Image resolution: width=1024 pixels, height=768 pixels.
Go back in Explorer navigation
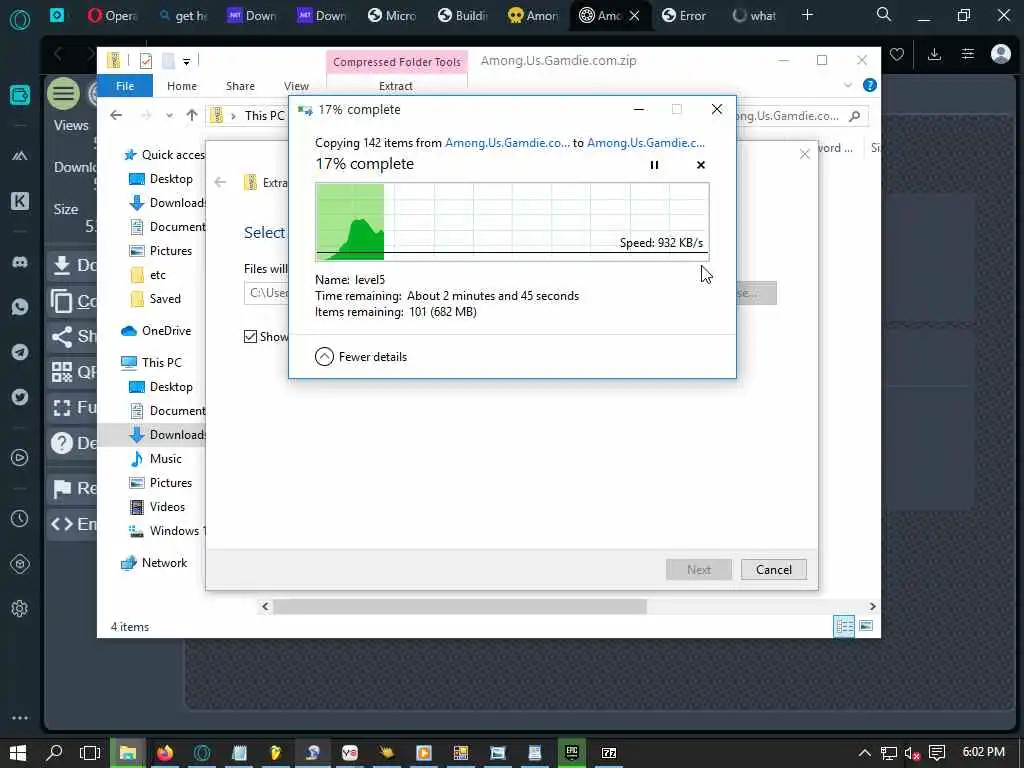[116, 116]
